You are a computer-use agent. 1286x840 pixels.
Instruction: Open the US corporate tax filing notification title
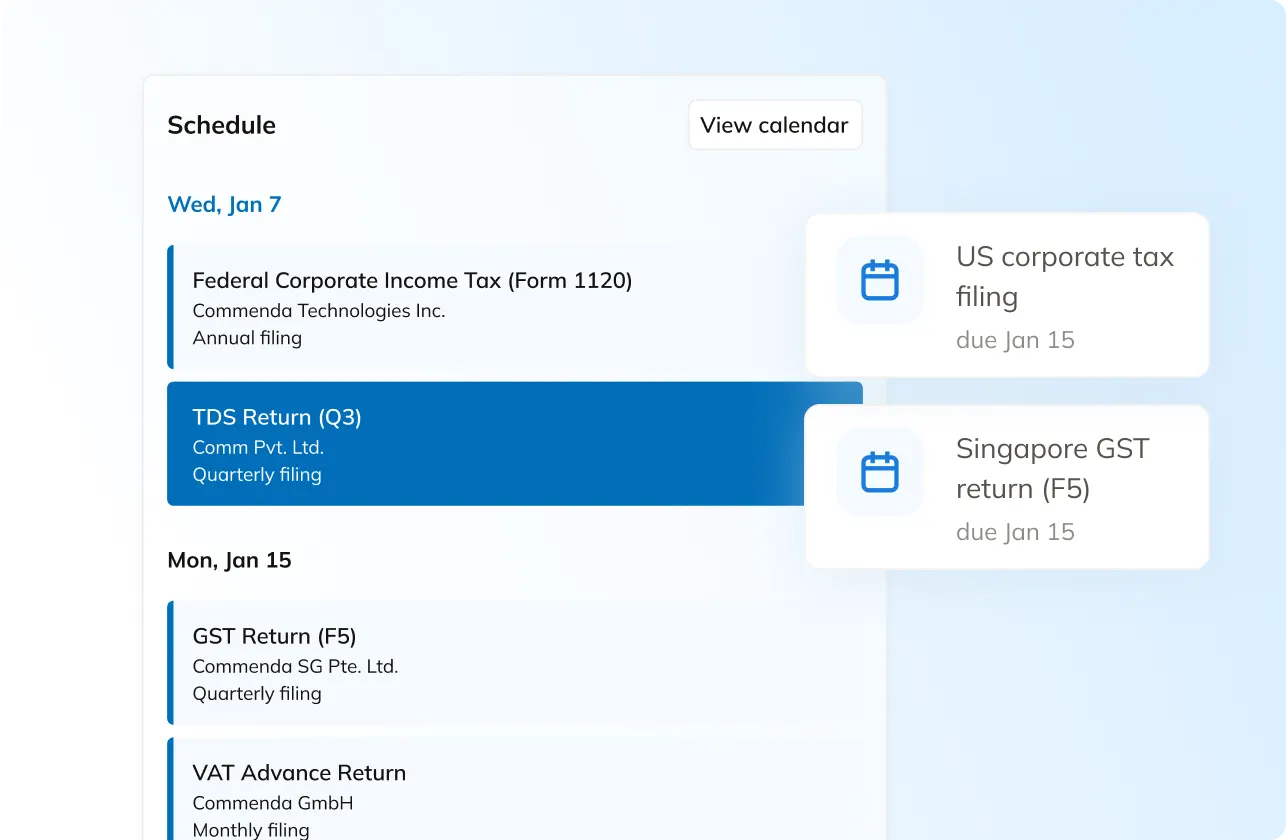(x=1064, y=276)
